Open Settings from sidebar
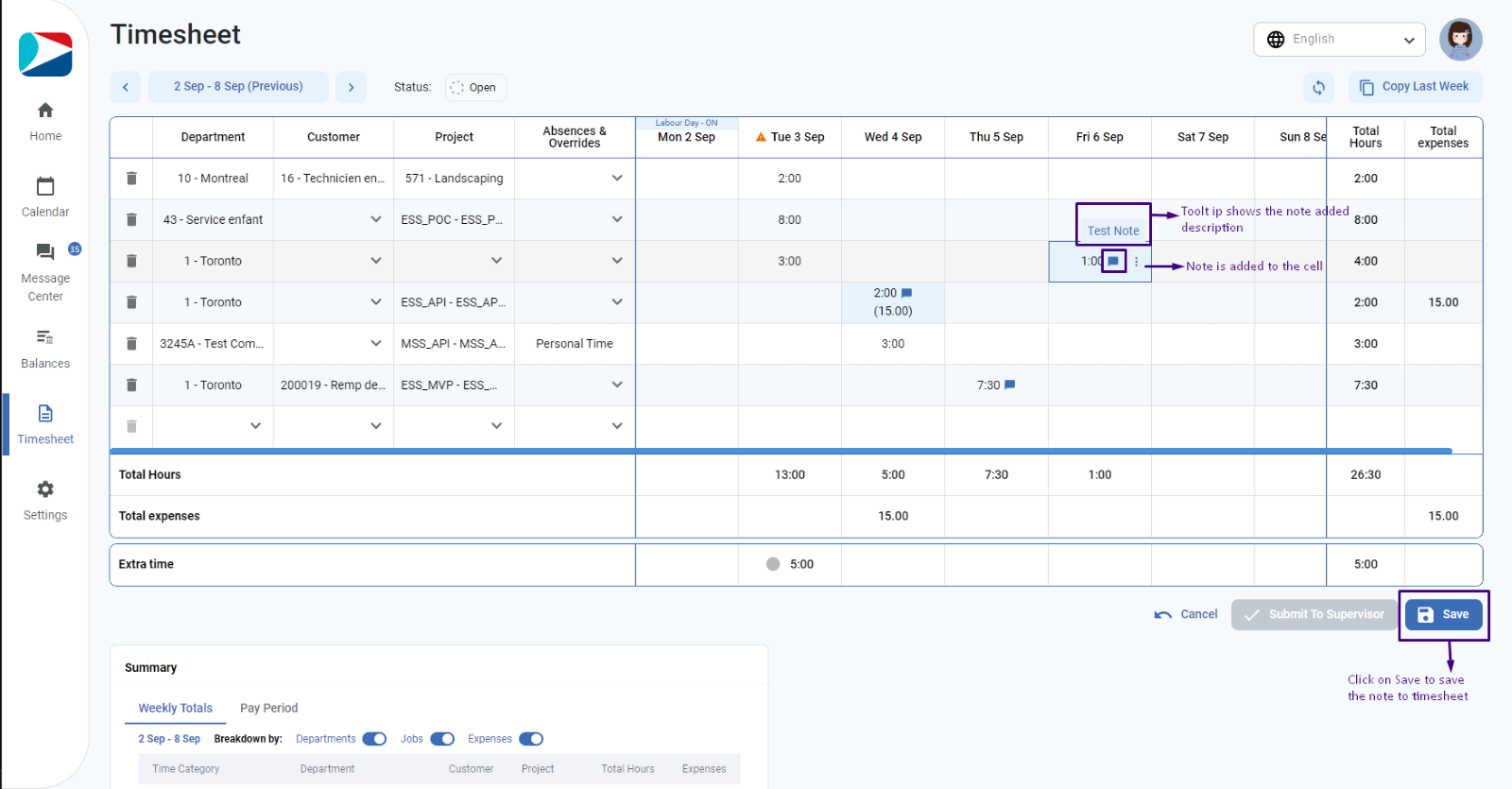Image resolution: width=1512 pixels, height=789 pixels. [45, 500]
